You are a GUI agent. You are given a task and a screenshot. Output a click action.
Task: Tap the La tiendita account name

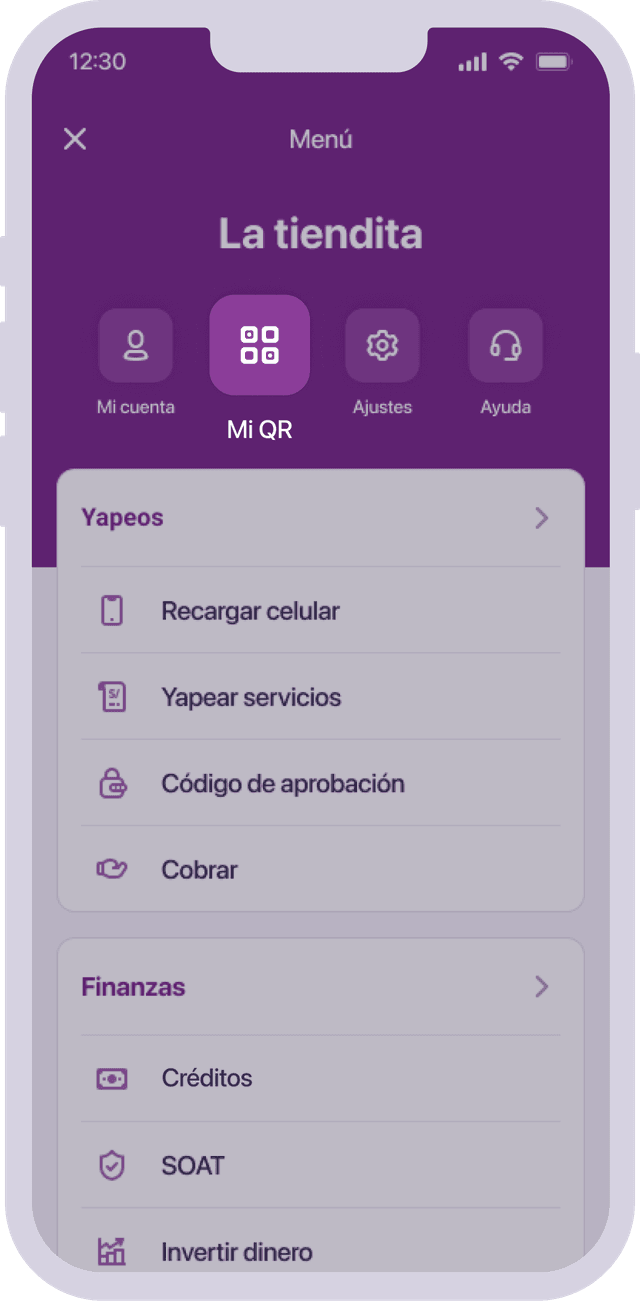pyautogui.click(x=320, y=233)
